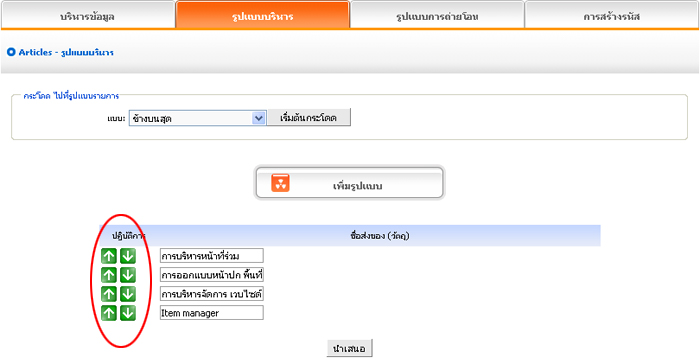
Task: Move down the การออกแบบหน้าปก row
Action: click(128, 275)
